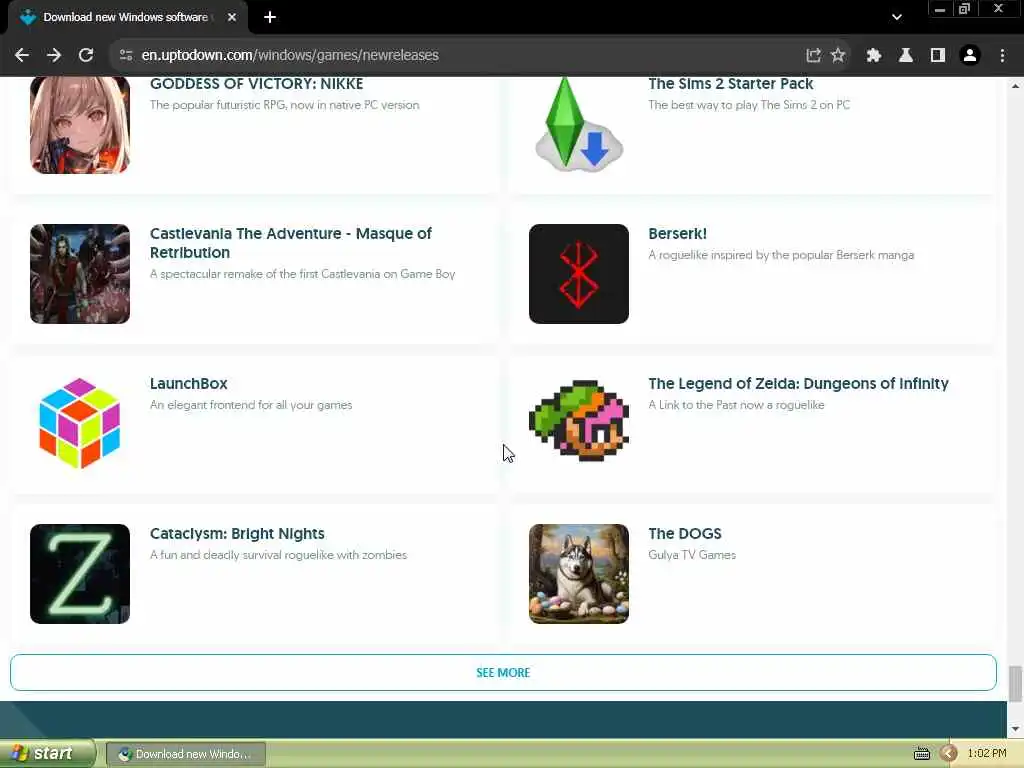Click 'A fun and deadly survival roguelike with zombies'
This screenshot has height=768, width=1024.
pos(278,554)
